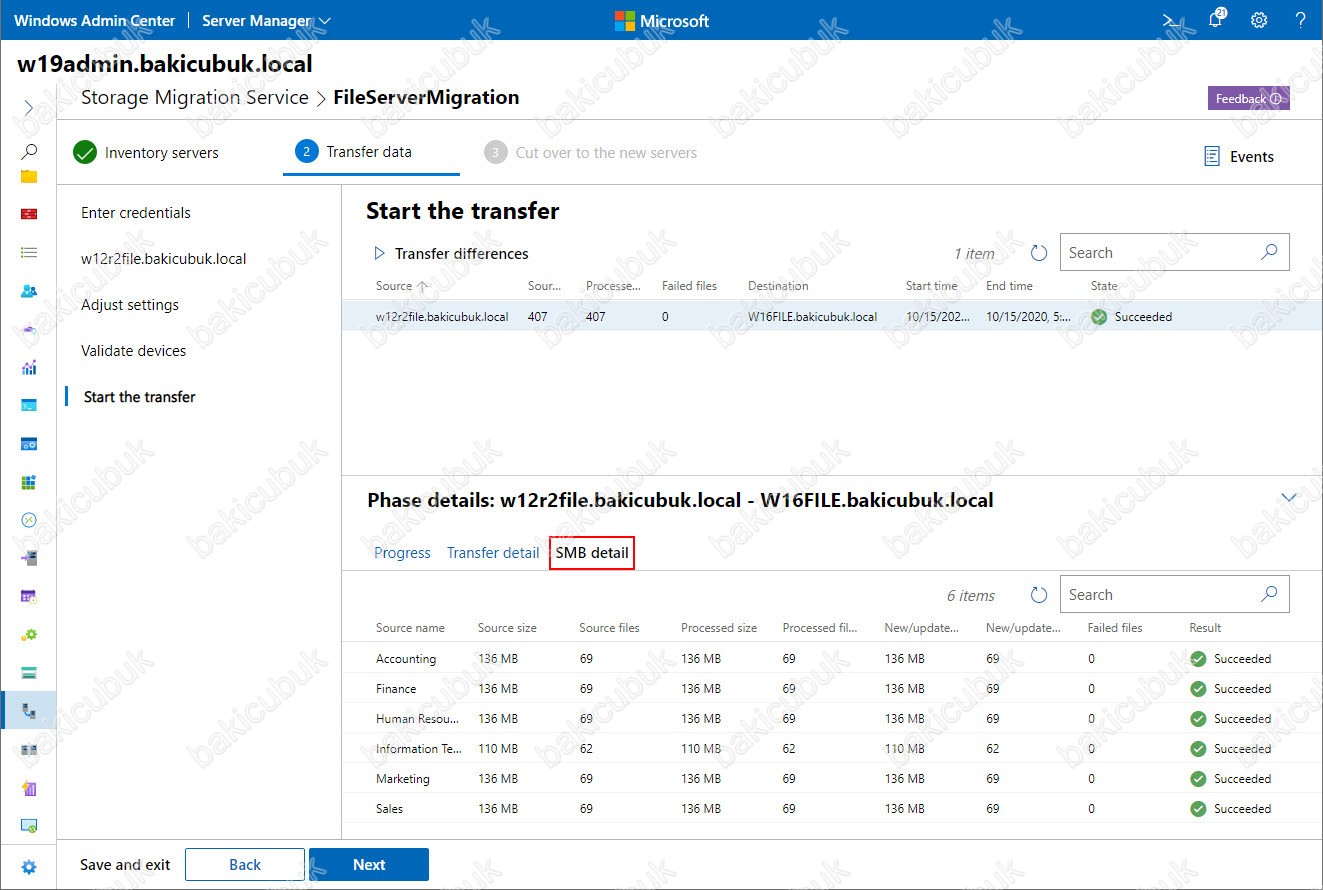Open the PowerShell prompt icon in top bar
1323x890 pixels.
(1171, 20)
